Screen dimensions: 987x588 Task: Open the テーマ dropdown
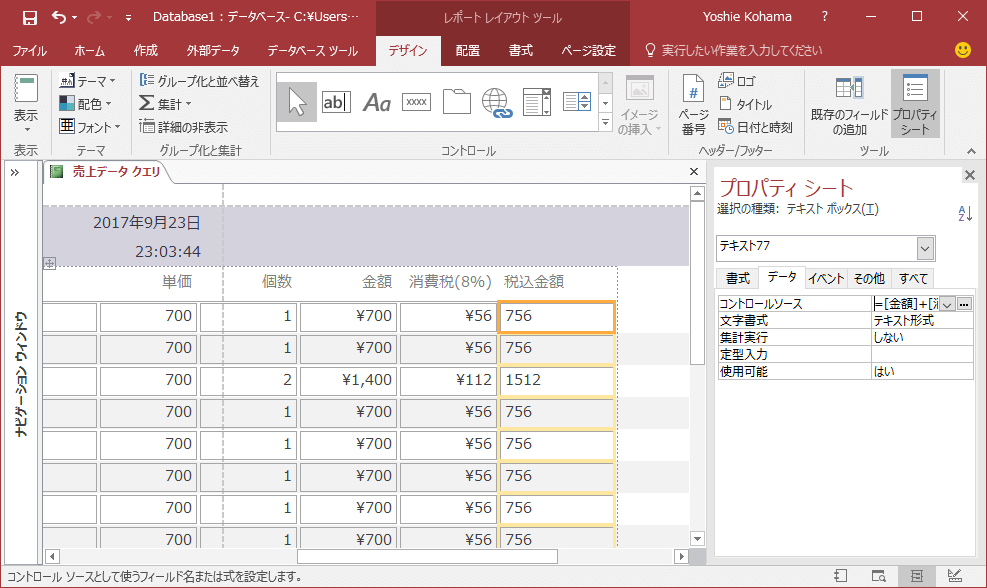click(x=87, y=81)
